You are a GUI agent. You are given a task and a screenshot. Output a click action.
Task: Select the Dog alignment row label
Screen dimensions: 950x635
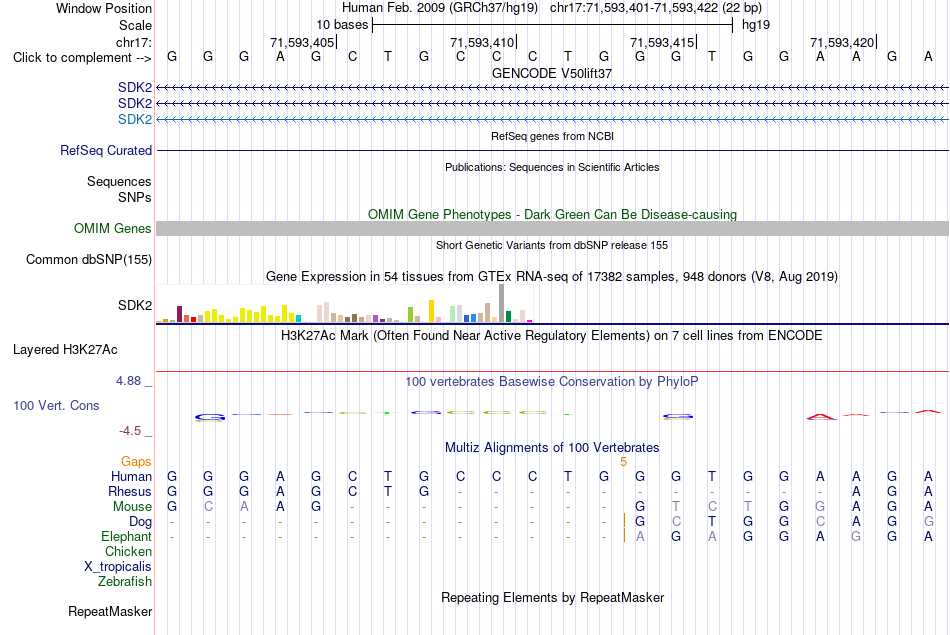(140, 522)
